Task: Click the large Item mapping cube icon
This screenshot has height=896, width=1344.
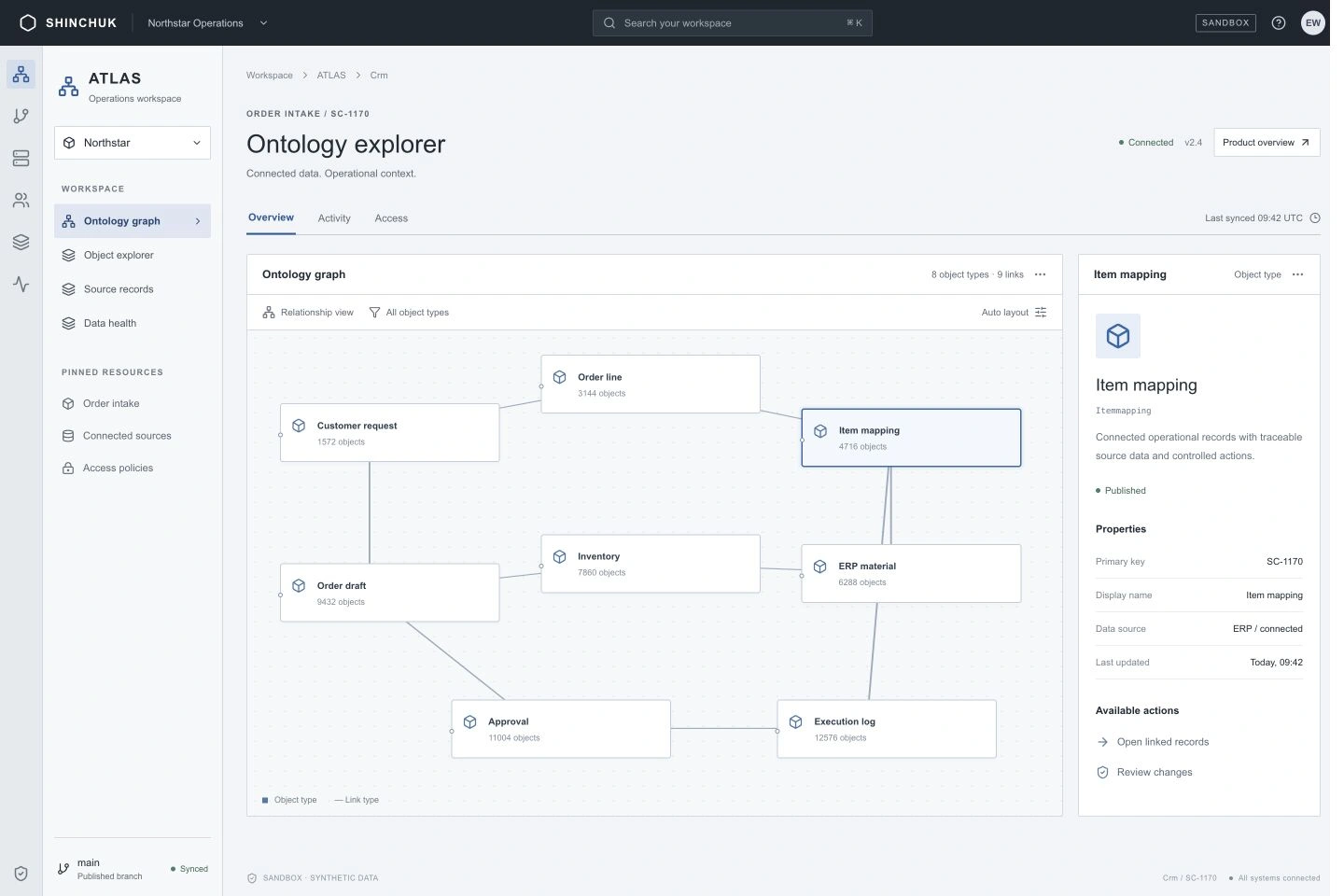Action: (1118, 336)
